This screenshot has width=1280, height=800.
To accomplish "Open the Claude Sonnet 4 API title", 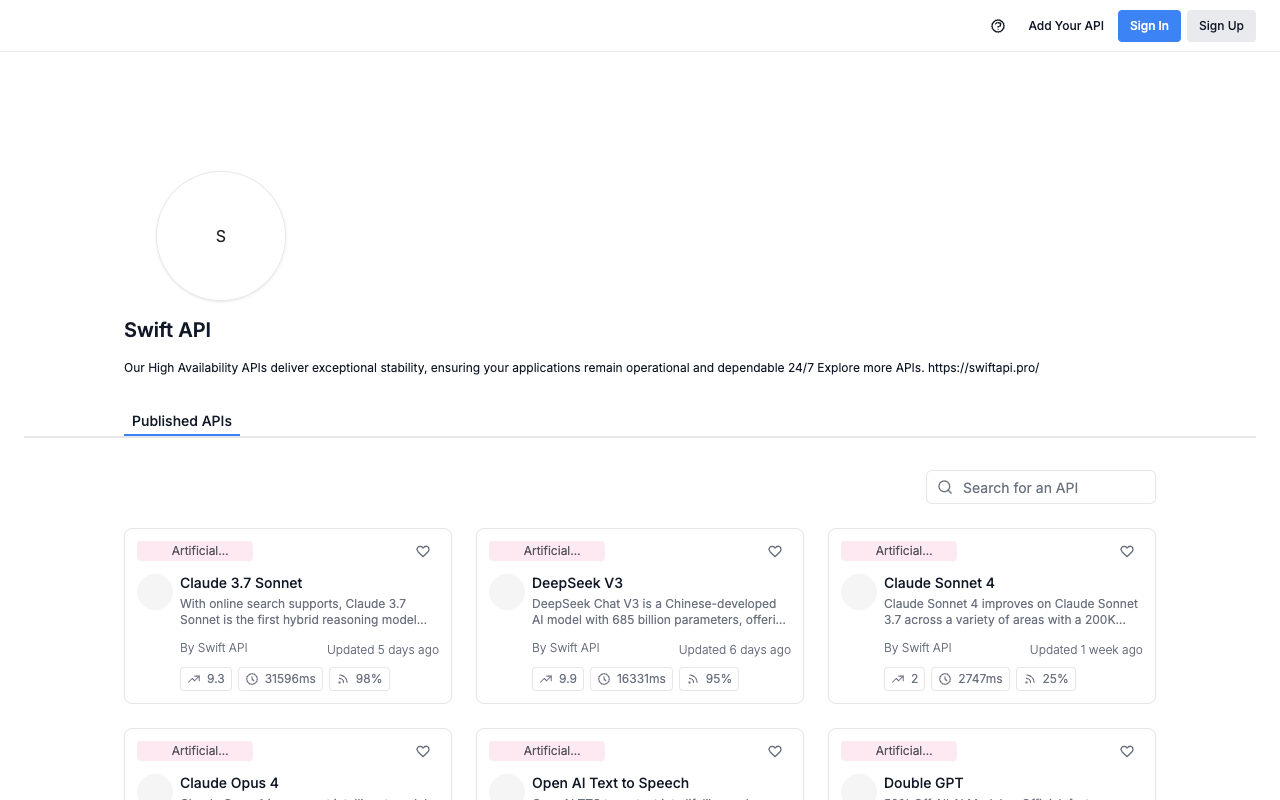I will click(939, 583).
